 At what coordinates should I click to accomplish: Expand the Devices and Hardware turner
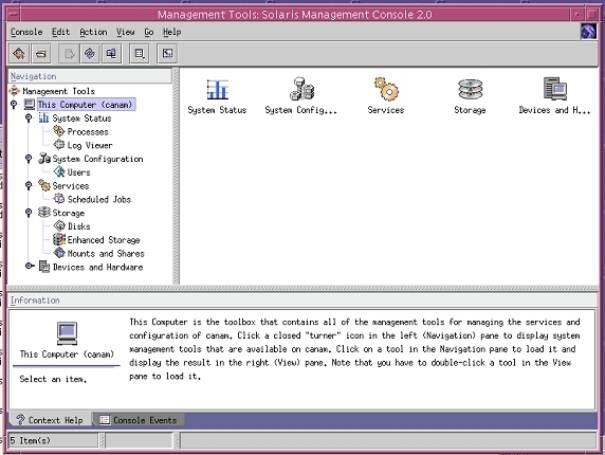click(x=30, y=266)
